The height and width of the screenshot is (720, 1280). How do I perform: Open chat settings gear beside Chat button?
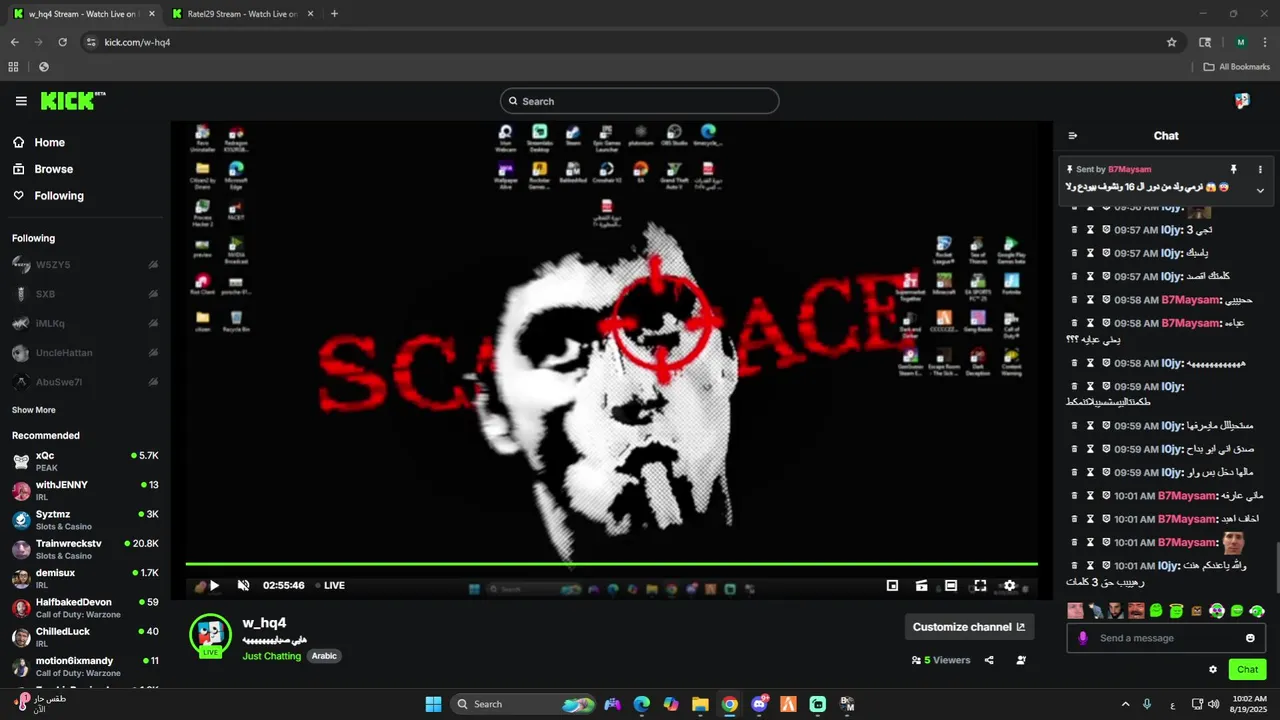(x=1213, y=670)
